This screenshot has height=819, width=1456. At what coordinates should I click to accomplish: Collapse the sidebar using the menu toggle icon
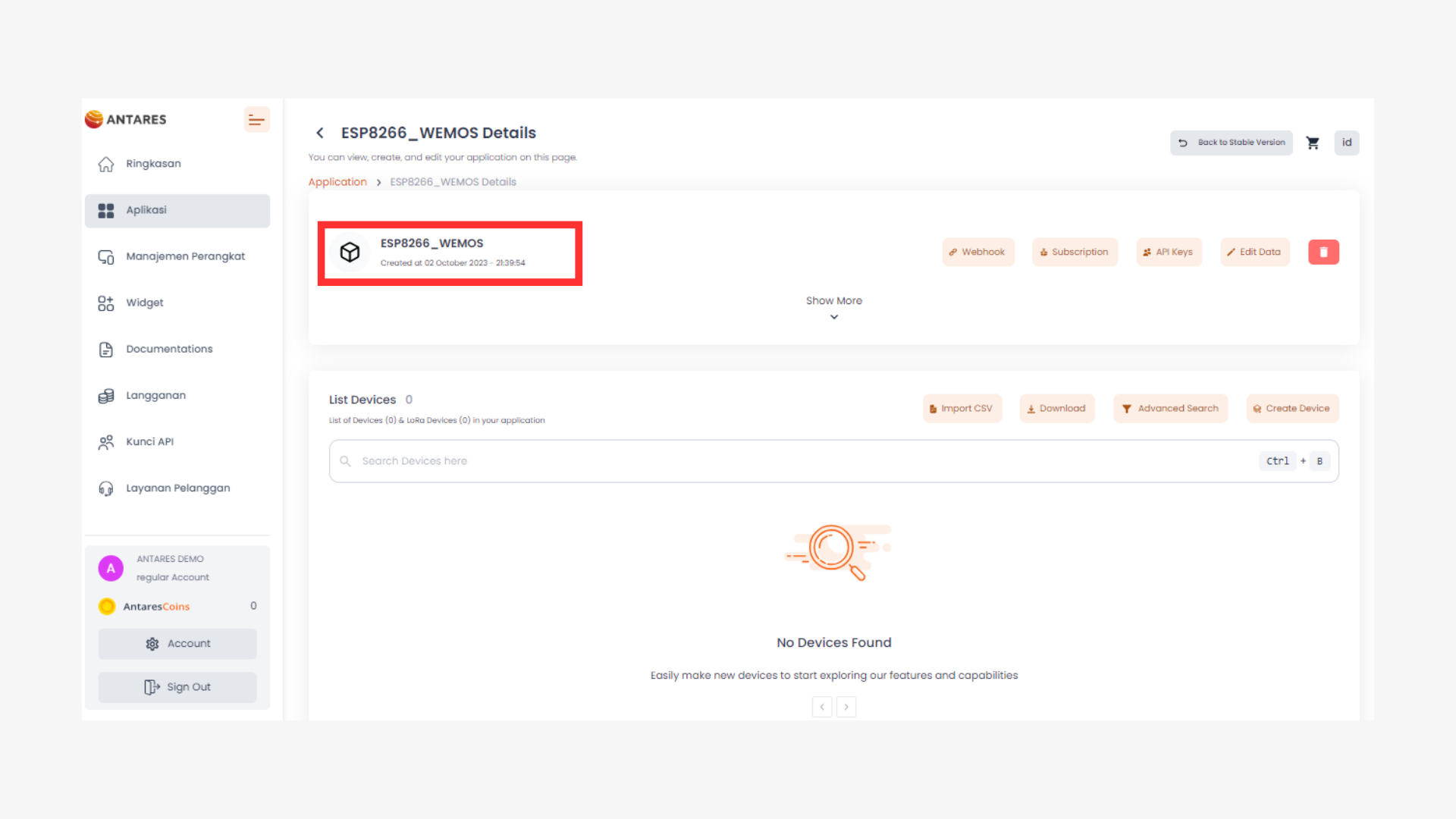click(x=256, y=120)
